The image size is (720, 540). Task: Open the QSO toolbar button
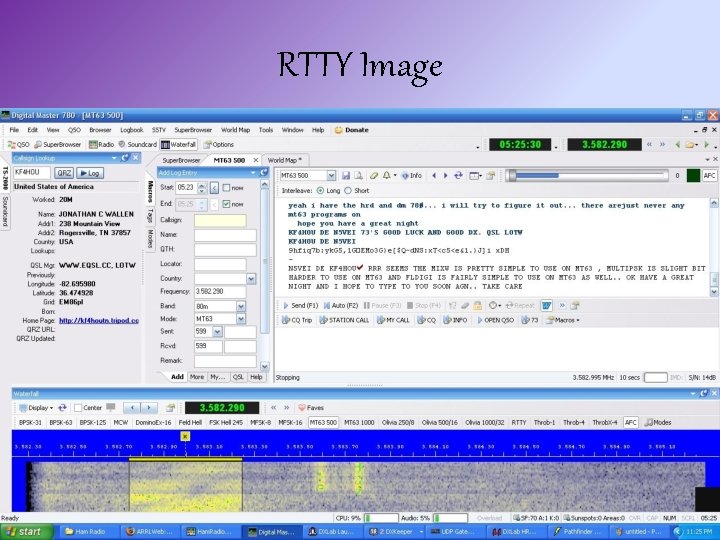(19, 144)
